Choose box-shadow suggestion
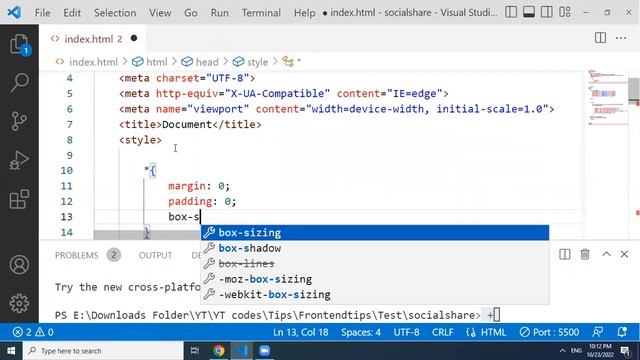This screenshot has height=360, width=640. click(375, 248)
